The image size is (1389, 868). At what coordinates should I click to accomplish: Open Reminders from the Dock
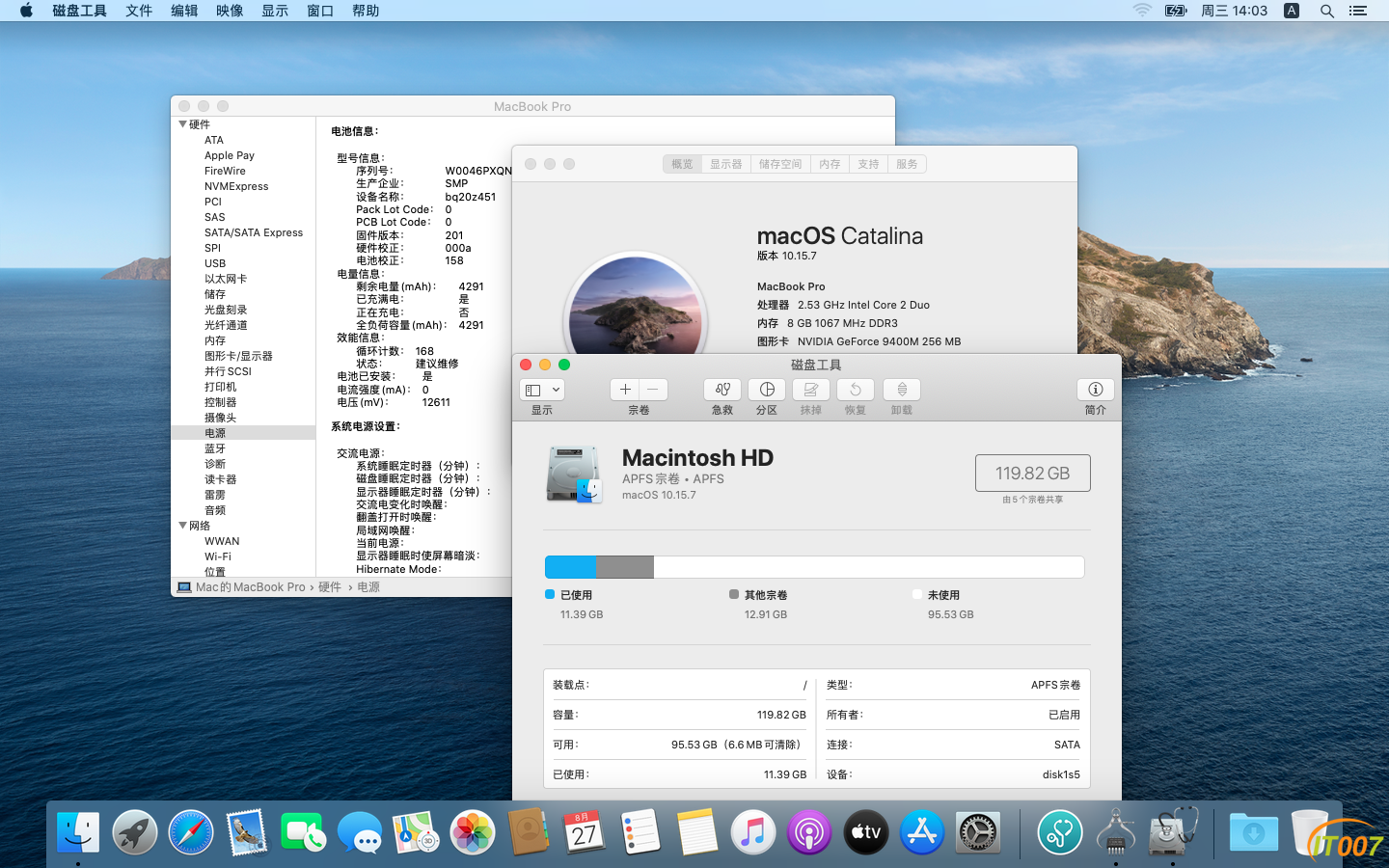point(640,831)
